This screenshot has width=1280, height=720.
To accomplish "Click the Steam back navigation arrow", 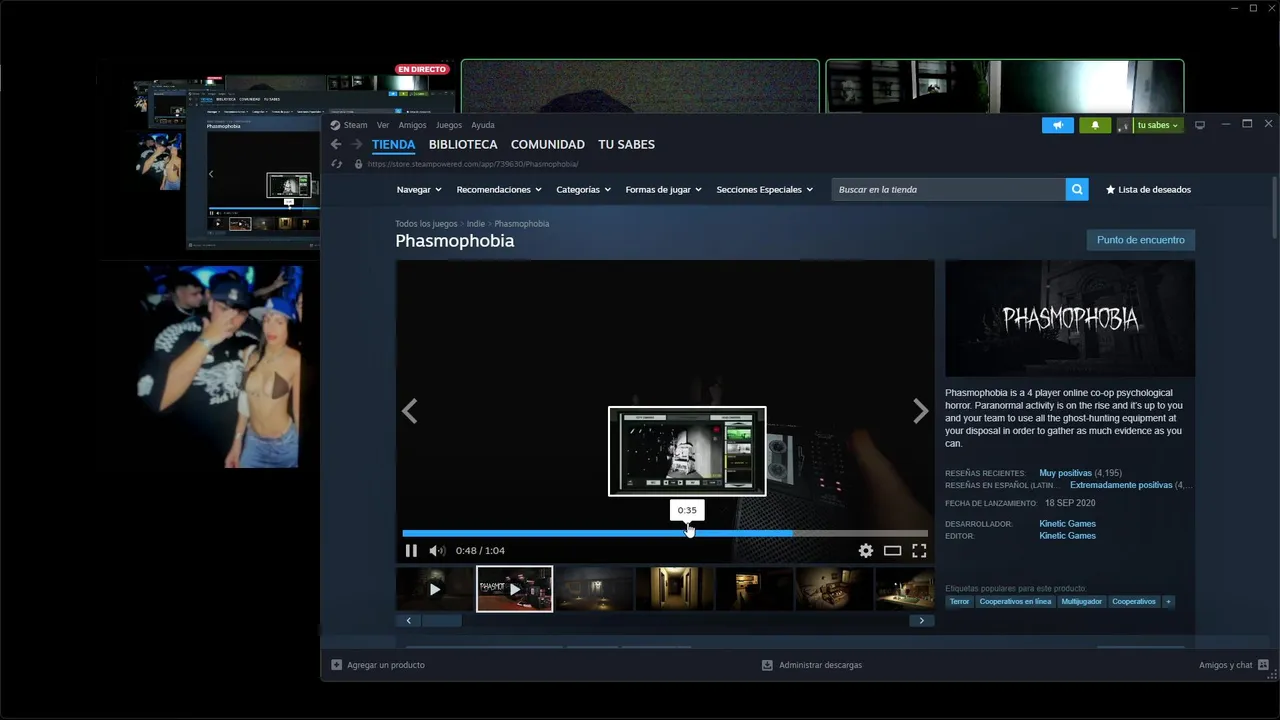I will [x=337, y=144].
